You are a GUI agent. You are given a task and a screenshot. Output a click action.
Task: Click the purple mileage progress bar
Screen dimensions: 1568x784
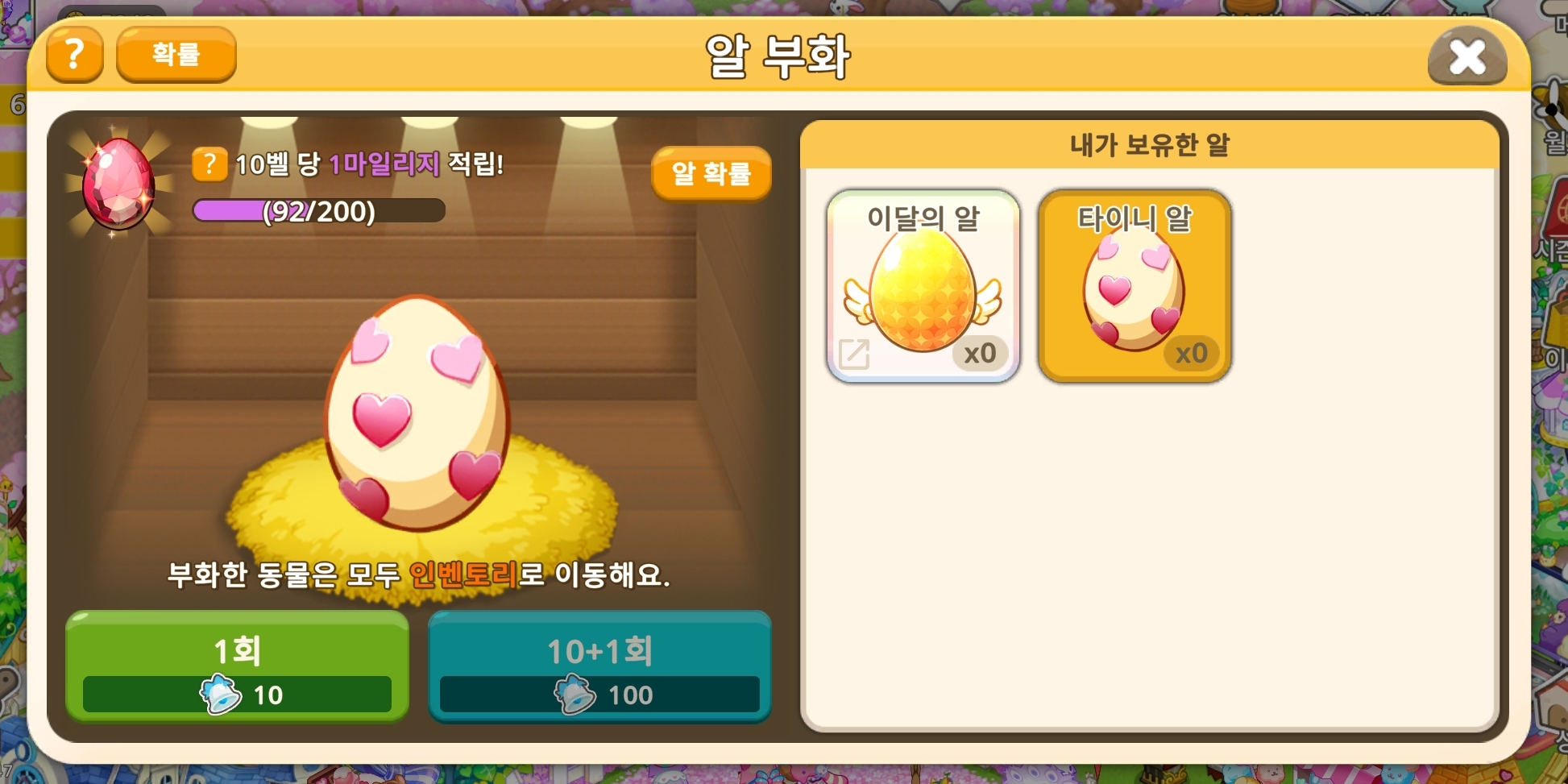coord(319,211)
